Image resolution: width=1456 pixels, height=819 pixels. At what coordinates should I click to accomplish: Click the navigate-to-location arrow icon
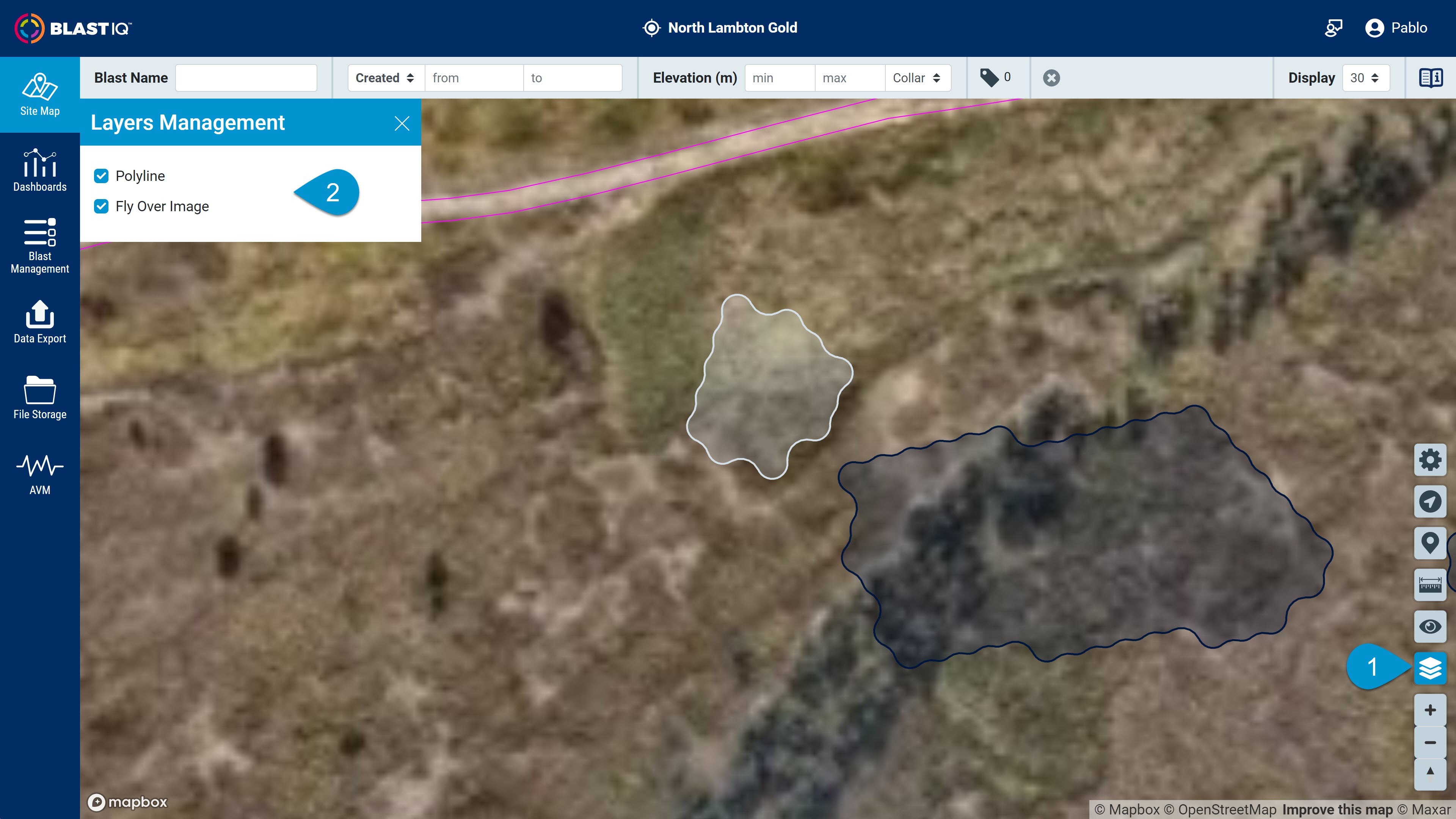1430,501
